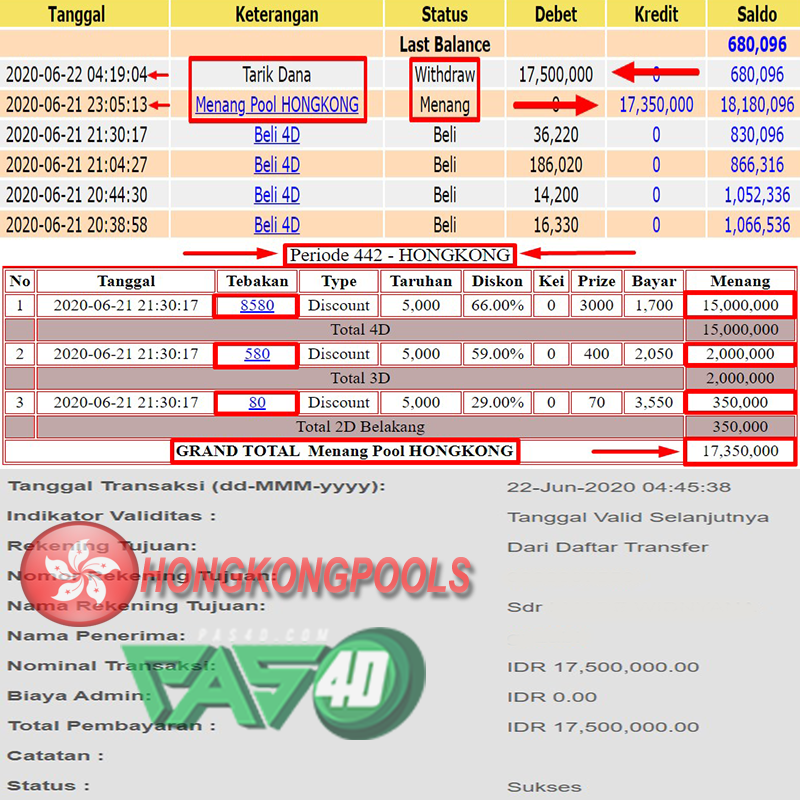Select the 186,020 debet amount

[556, 165]
